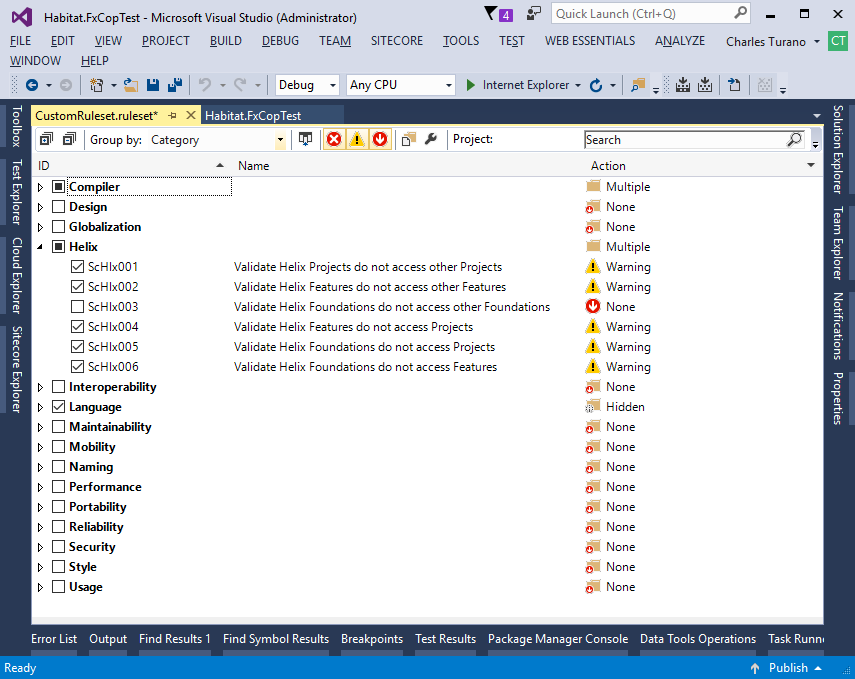Click the search magnifier icon
This screenshot has width=855, height=679.
coord(794,140)
